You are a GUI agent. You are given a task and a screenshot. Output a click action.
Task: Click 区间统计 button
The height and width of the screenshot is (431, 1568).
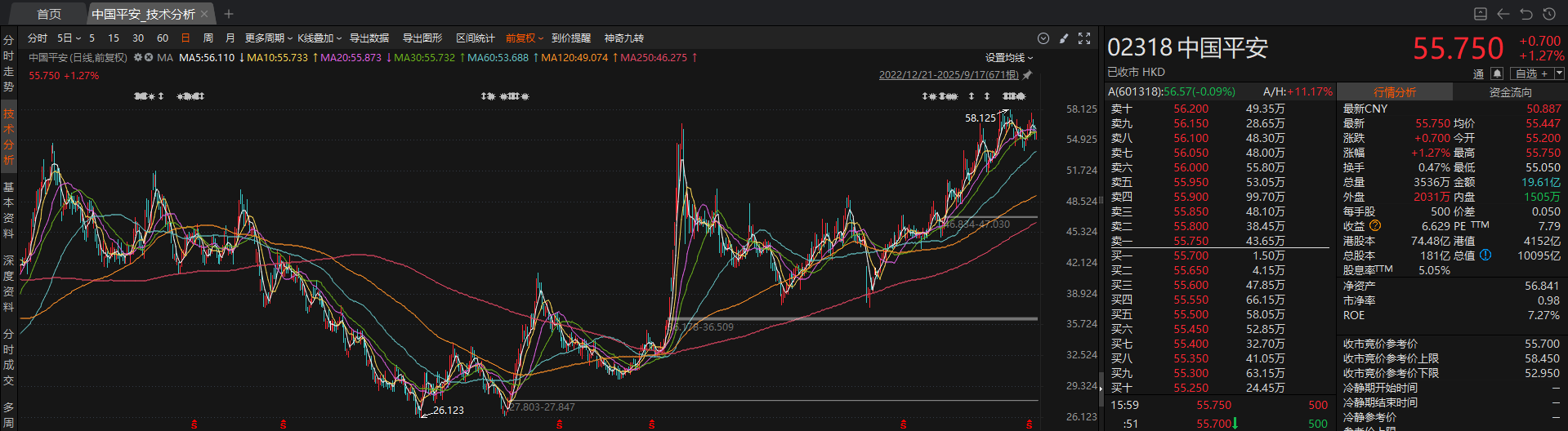point(476,38)
